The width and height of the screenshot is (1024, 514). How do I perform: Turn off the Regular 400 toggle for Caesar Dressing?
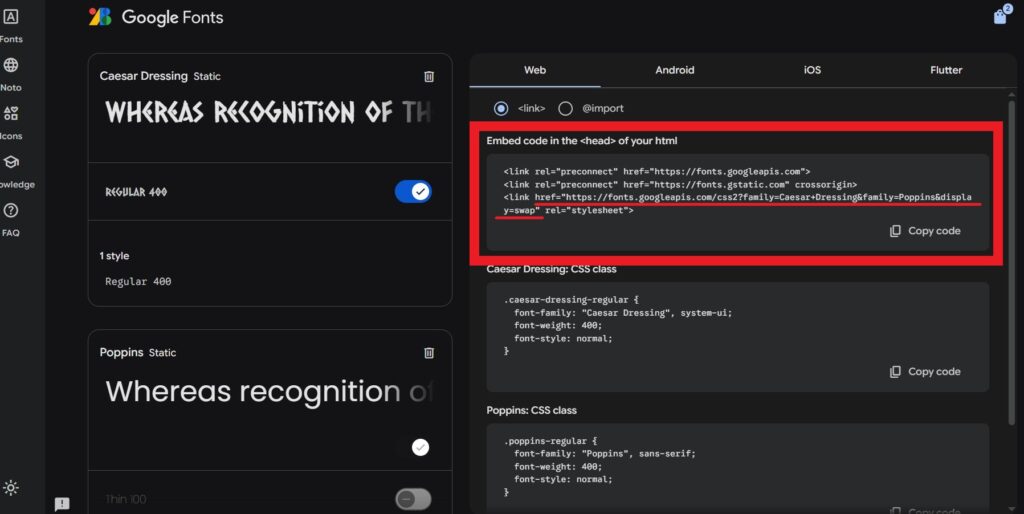[413, 192]
